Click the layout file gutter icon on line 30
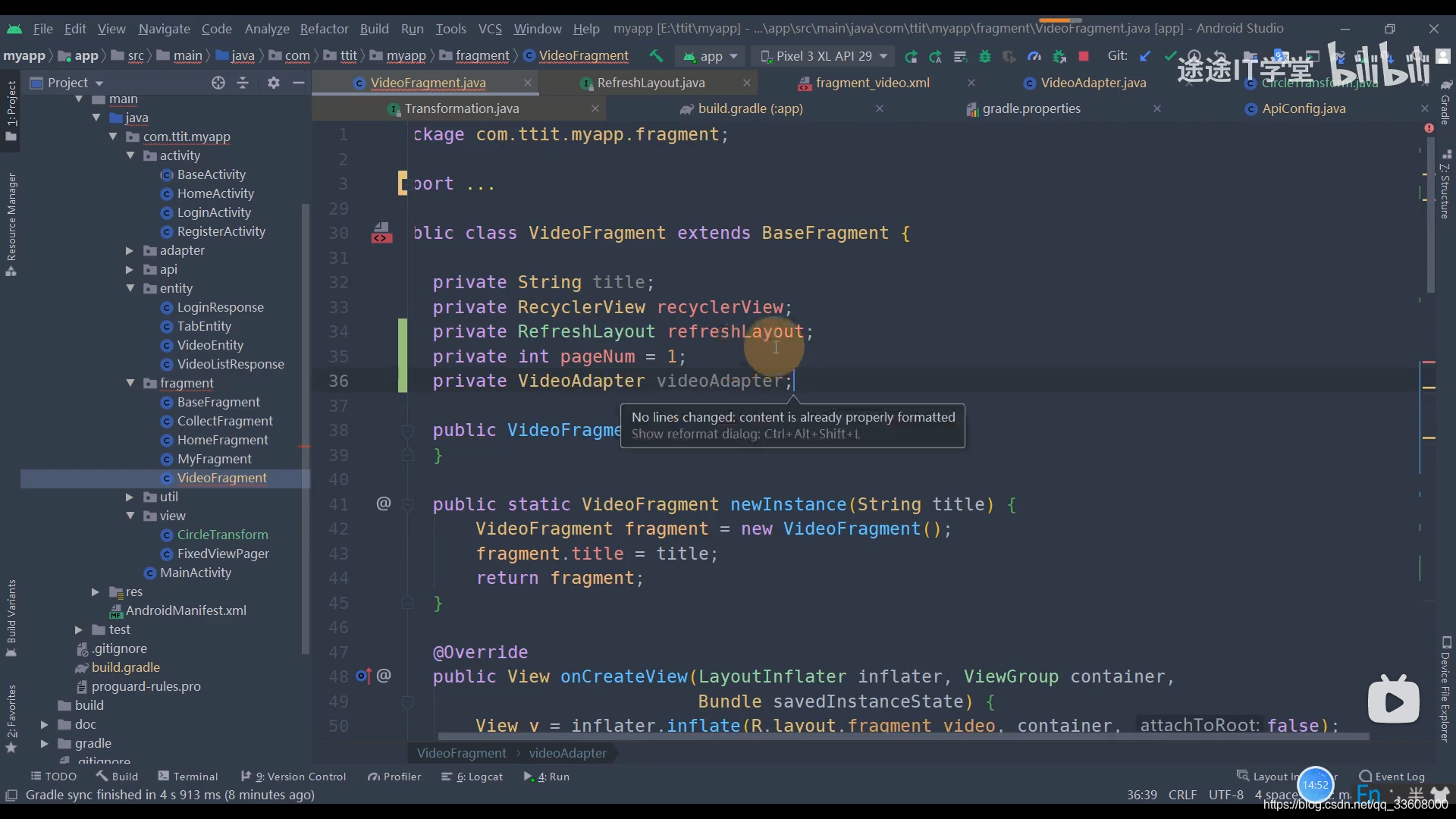The height and width of the screenshot is (819, 1456). pyautogui.click(x=381, y=233)
